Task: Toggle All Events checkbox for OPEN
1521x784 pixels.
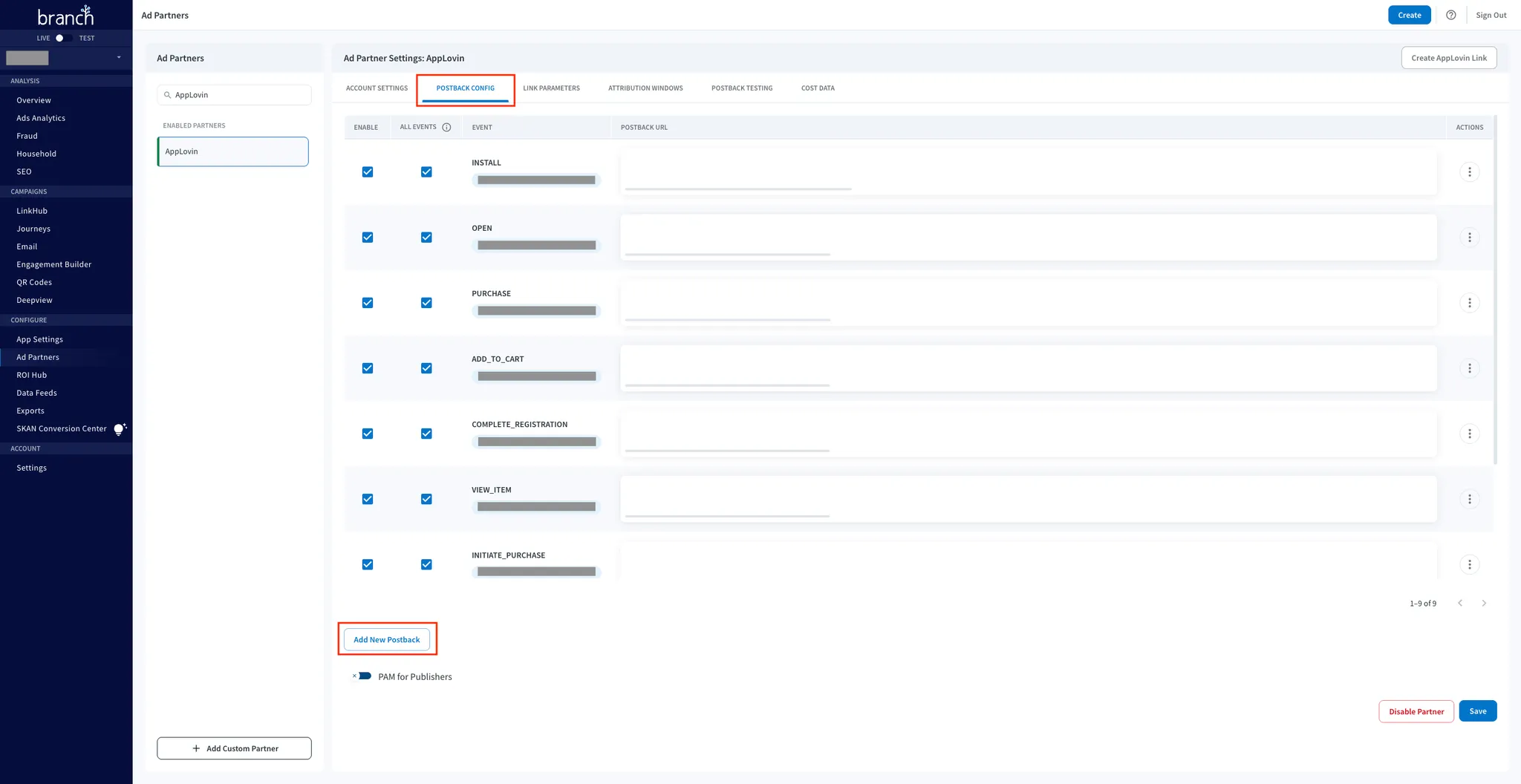Action: pyautogui.click(x=426, y=238)
